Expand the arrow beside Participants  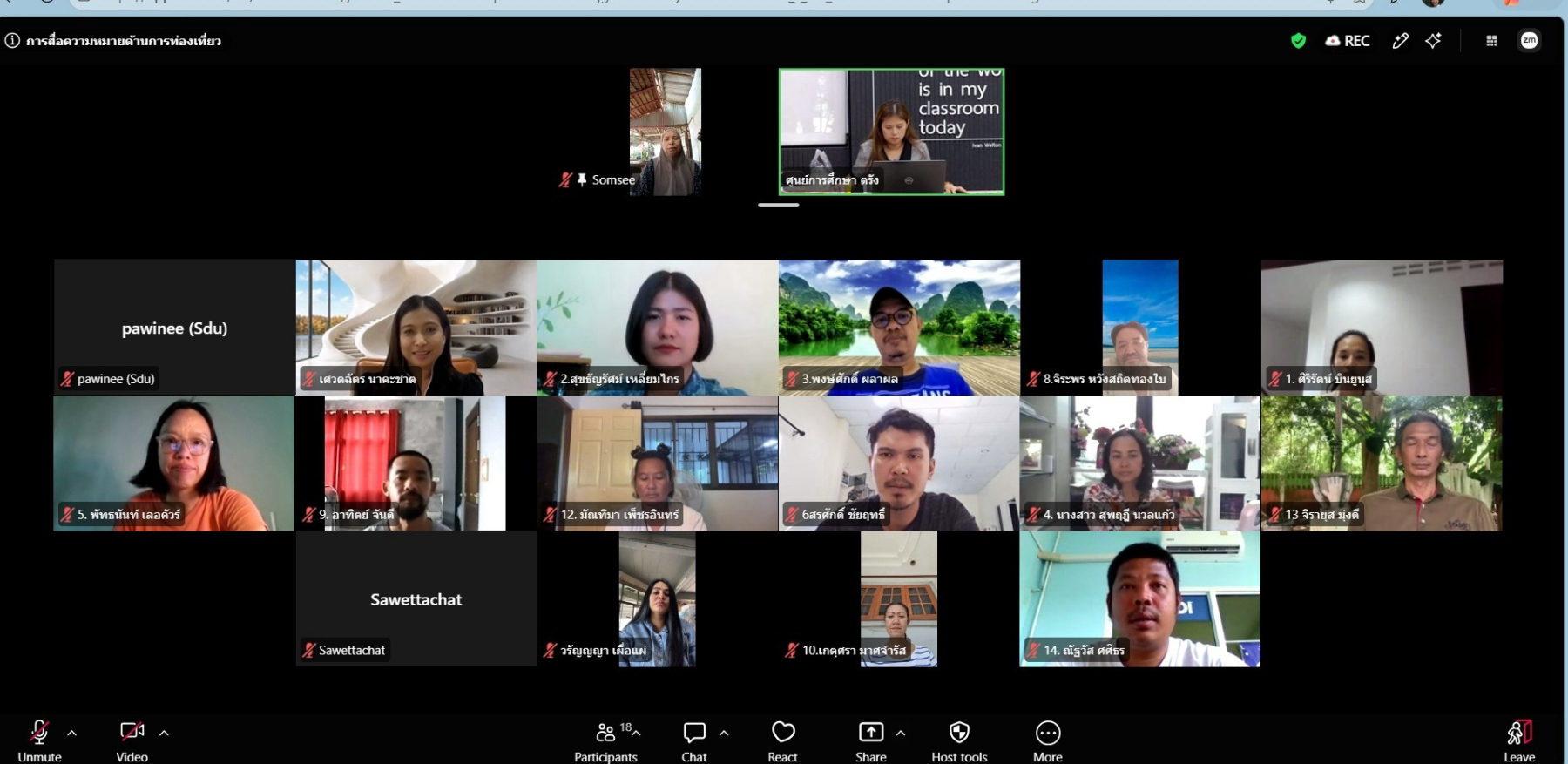636,733
